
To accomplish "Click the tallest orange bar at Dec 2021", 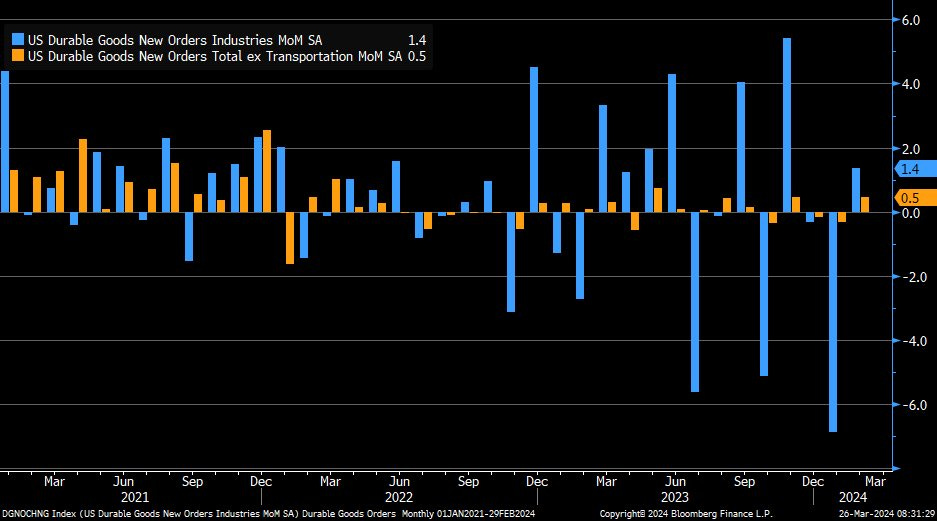I will tap(267, 171).
